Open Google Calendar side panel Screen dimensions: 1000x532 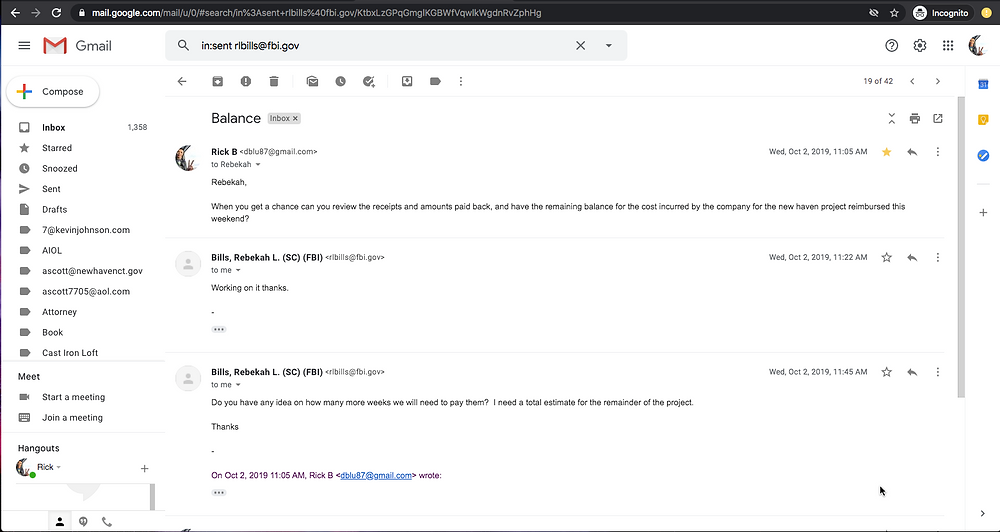(x=983, y=84)
